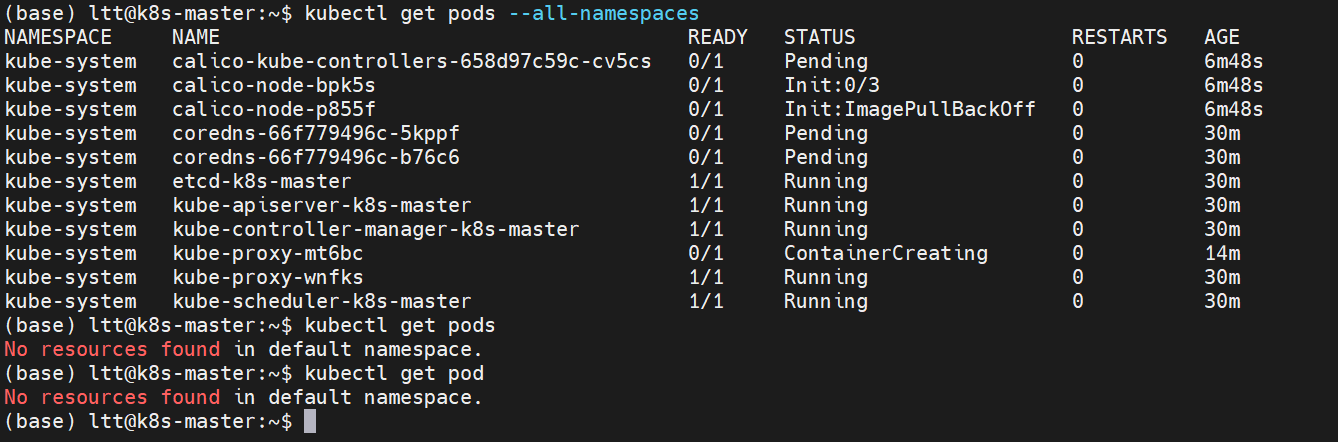1338x442 pixels.
Task: Click the STATUS column header
Action: [x=820, y=37]
